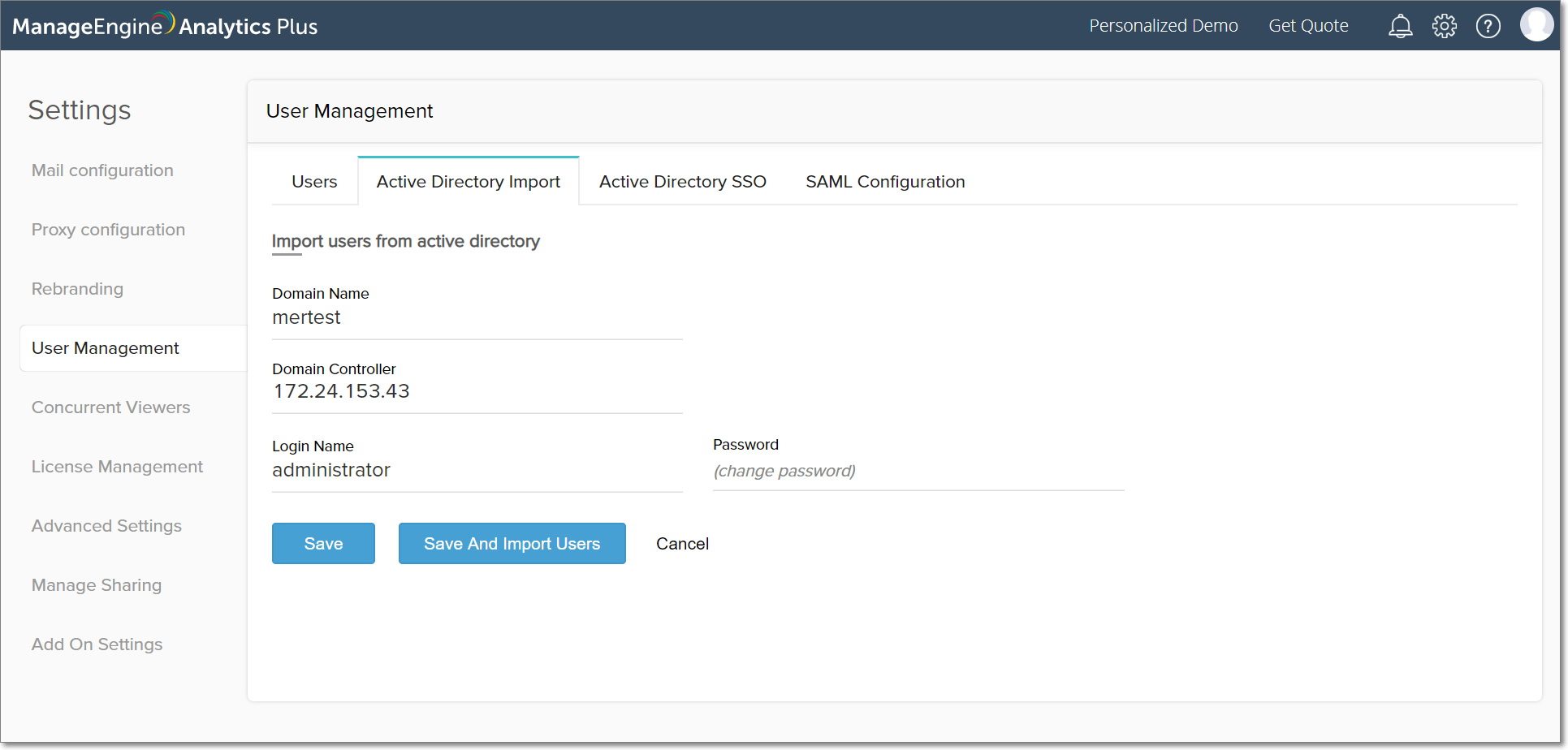Go to the SAML Configuration tab
The width and height of the screenshot is (1568, 750).
(884, 182)
